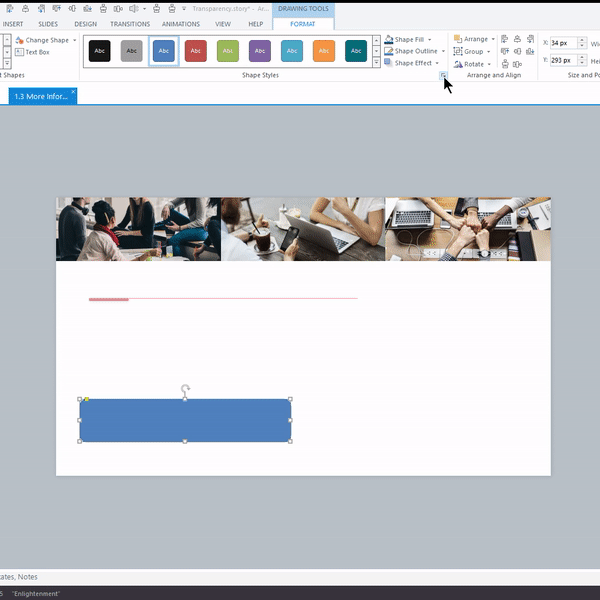
Task: Open the dropdown arrow beside the speaker icon
Action: [145, 8]
